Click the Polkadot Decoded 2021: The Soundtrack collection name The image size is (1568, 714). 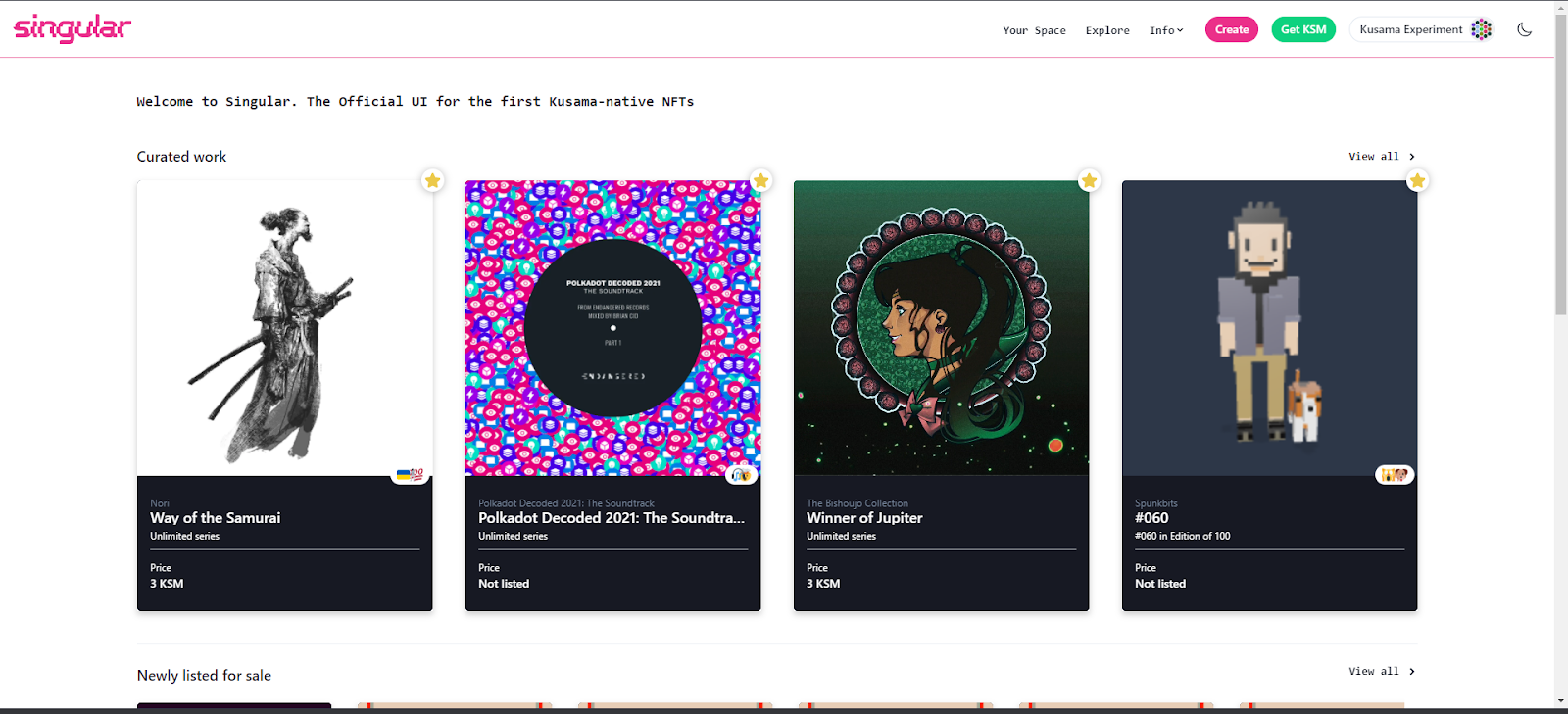point(566,503)
